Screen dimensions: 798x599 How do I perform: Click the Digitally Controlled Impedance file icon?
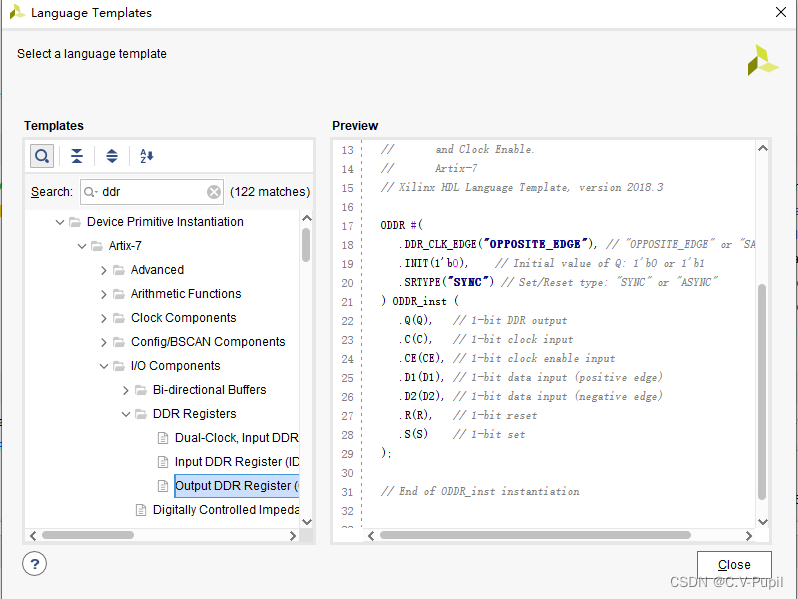pos(141,510)
